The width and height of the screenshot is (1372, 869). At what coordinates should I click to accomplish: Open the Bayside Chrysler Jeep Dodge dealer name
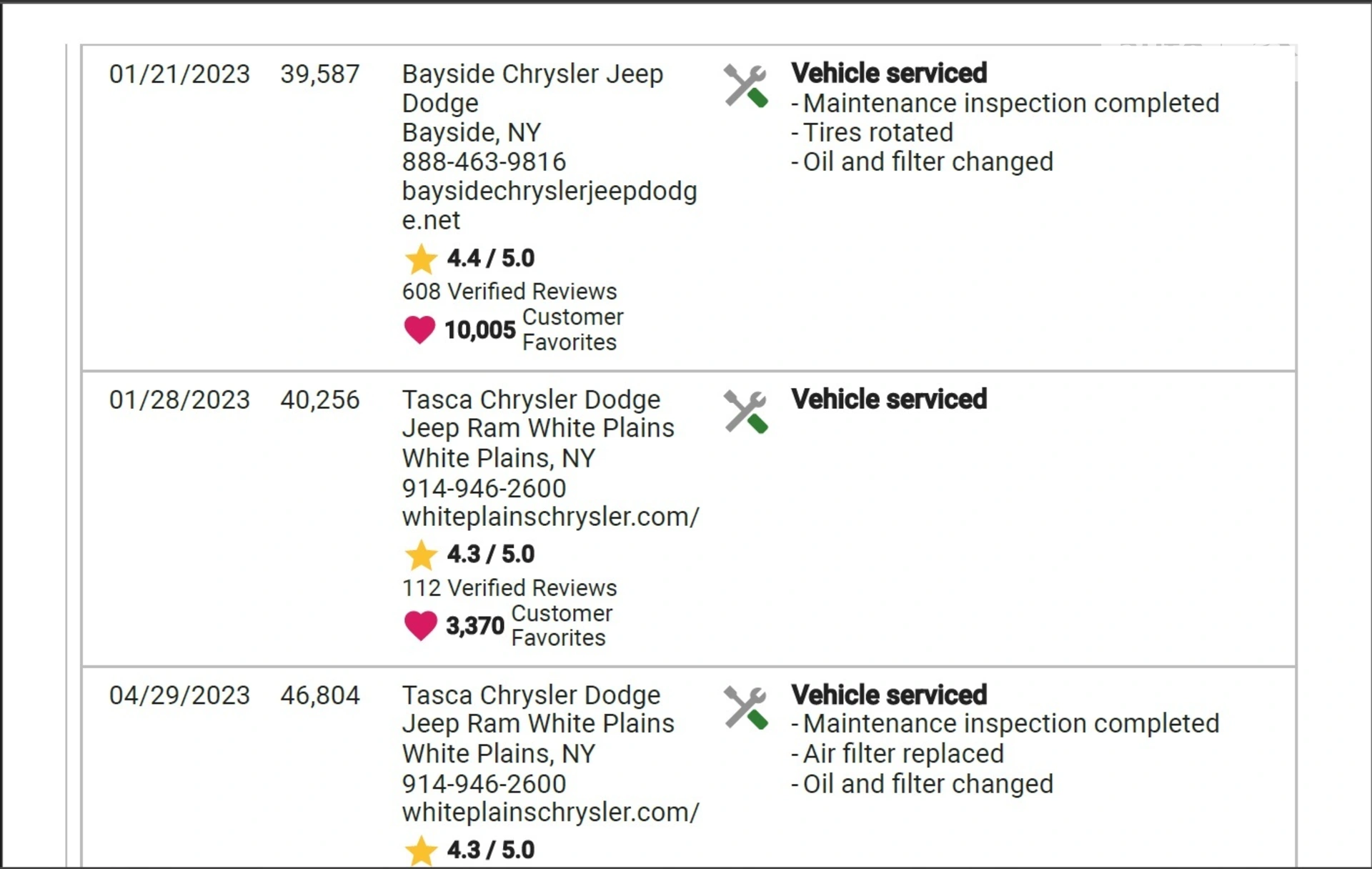click(532, 88)
